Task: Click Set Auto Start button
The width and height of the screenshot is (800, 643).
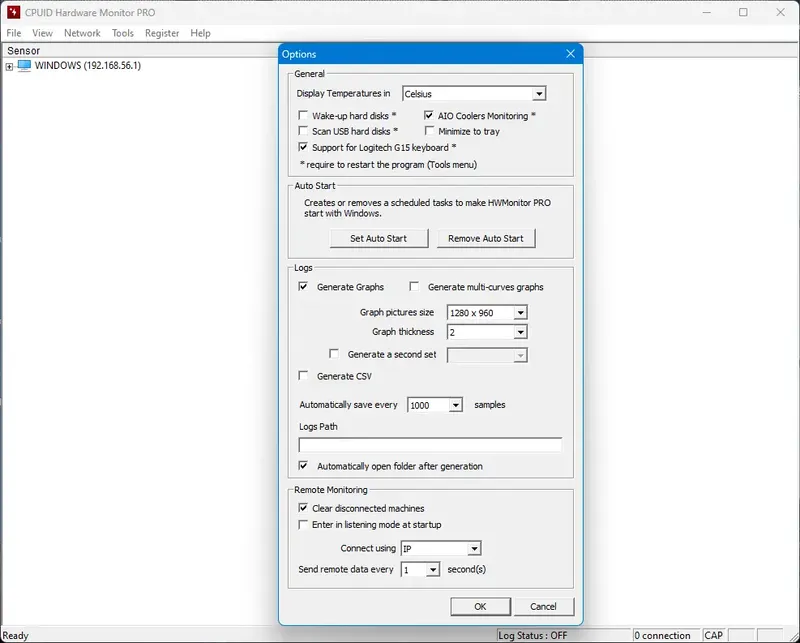Action: tap(379, 238)
